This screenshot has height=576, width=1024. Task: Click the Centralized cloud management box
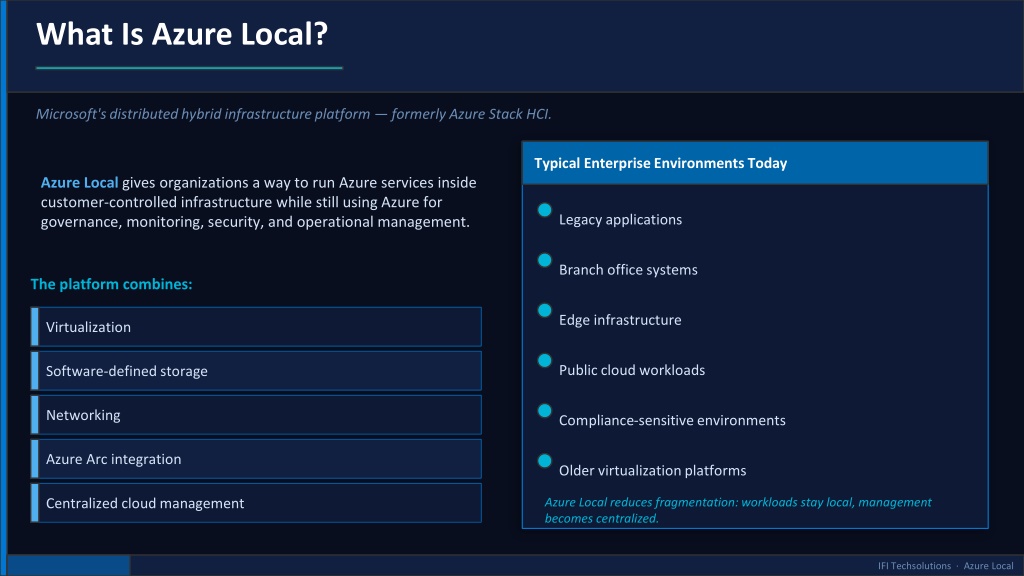(x=256, y=503)
